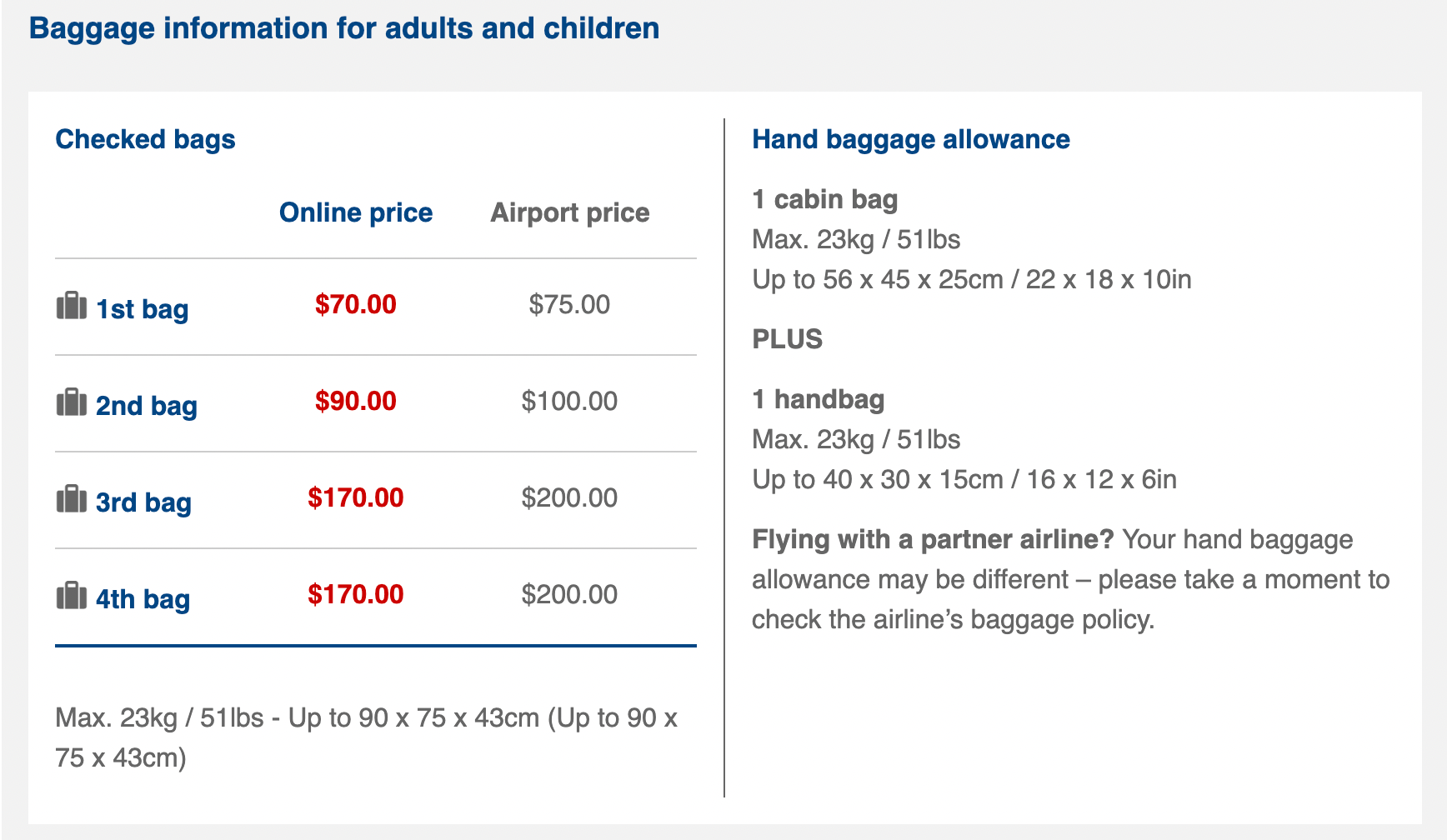Click the Checked bags heading
The image size is (1447, 840).
[145, 139]
